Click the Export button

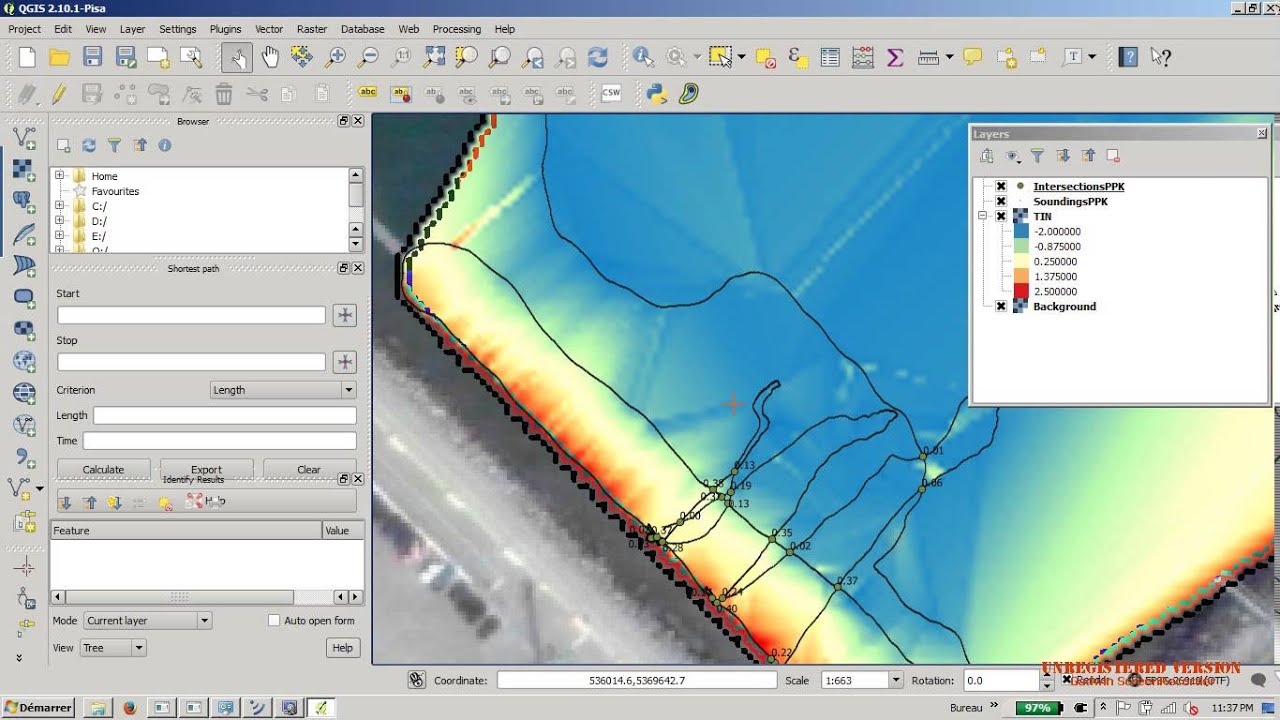pyautogui.click(x=206, y=469)
